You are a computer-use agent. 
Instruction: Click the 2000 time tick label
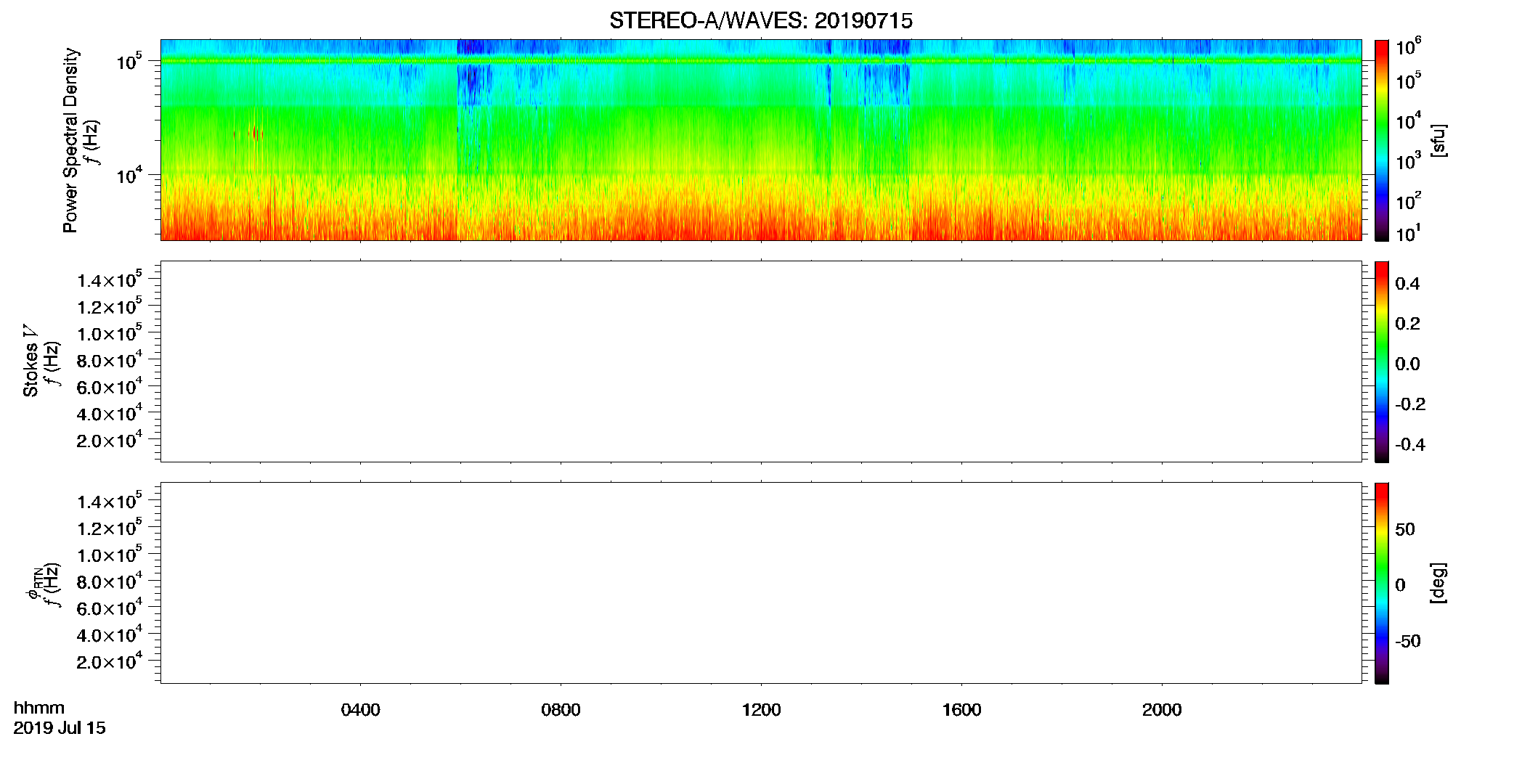(1162, 710)
